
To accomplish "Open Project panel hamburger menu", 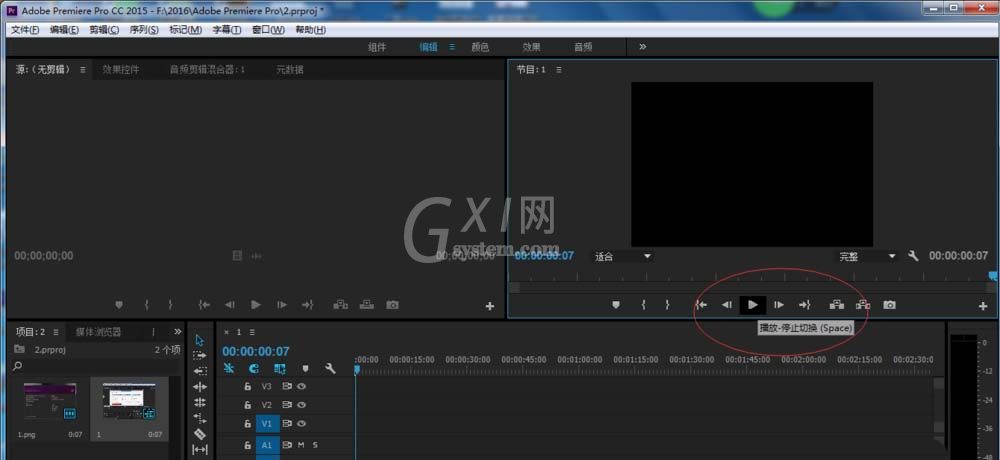I will click(56, 332).
